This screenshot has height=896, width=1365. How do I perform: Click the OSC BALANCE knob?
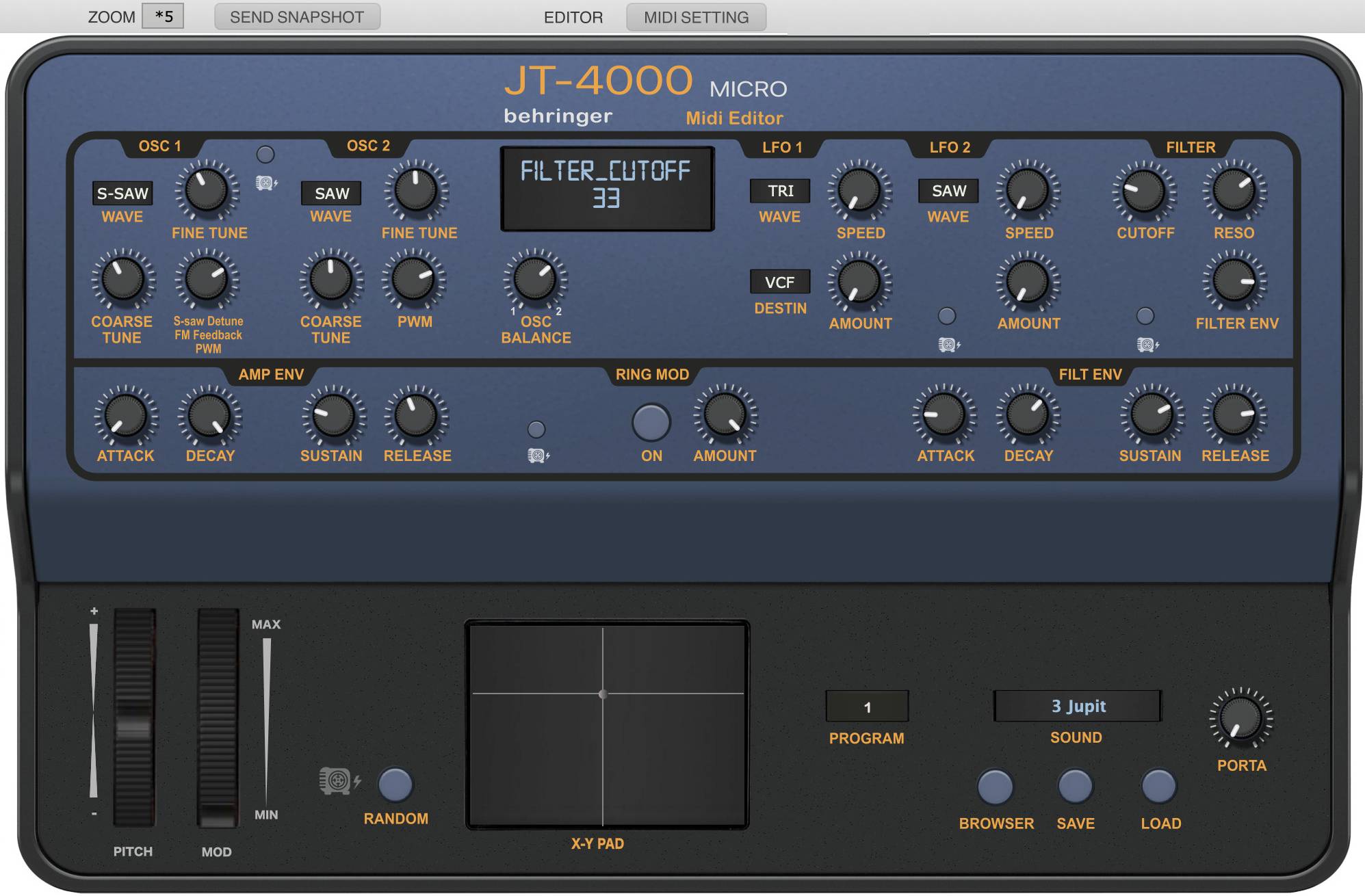[x=535, y=280]
